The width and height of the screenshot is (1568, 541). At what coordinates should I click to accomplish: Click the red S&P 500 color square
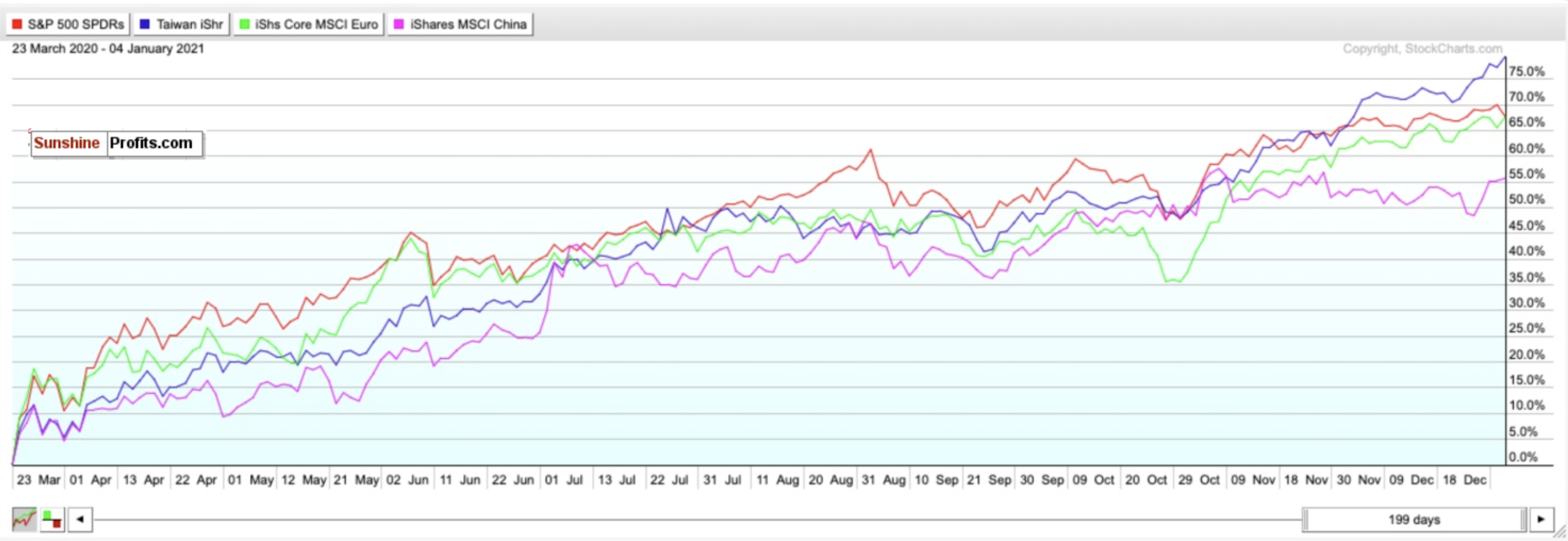pos(17,24)
